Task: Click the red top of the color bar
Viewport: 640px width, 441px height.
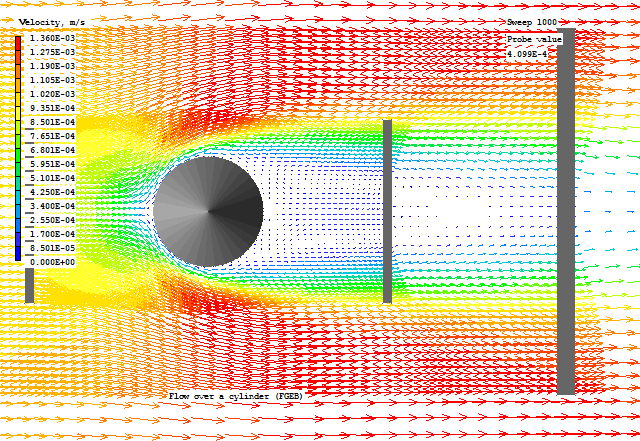Action: pyautogui.click(x=18, y=44)
